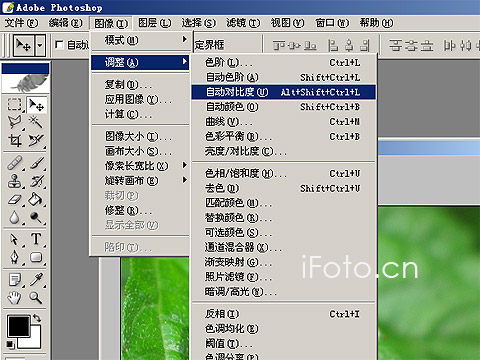Choose the Crop tool

14,140
